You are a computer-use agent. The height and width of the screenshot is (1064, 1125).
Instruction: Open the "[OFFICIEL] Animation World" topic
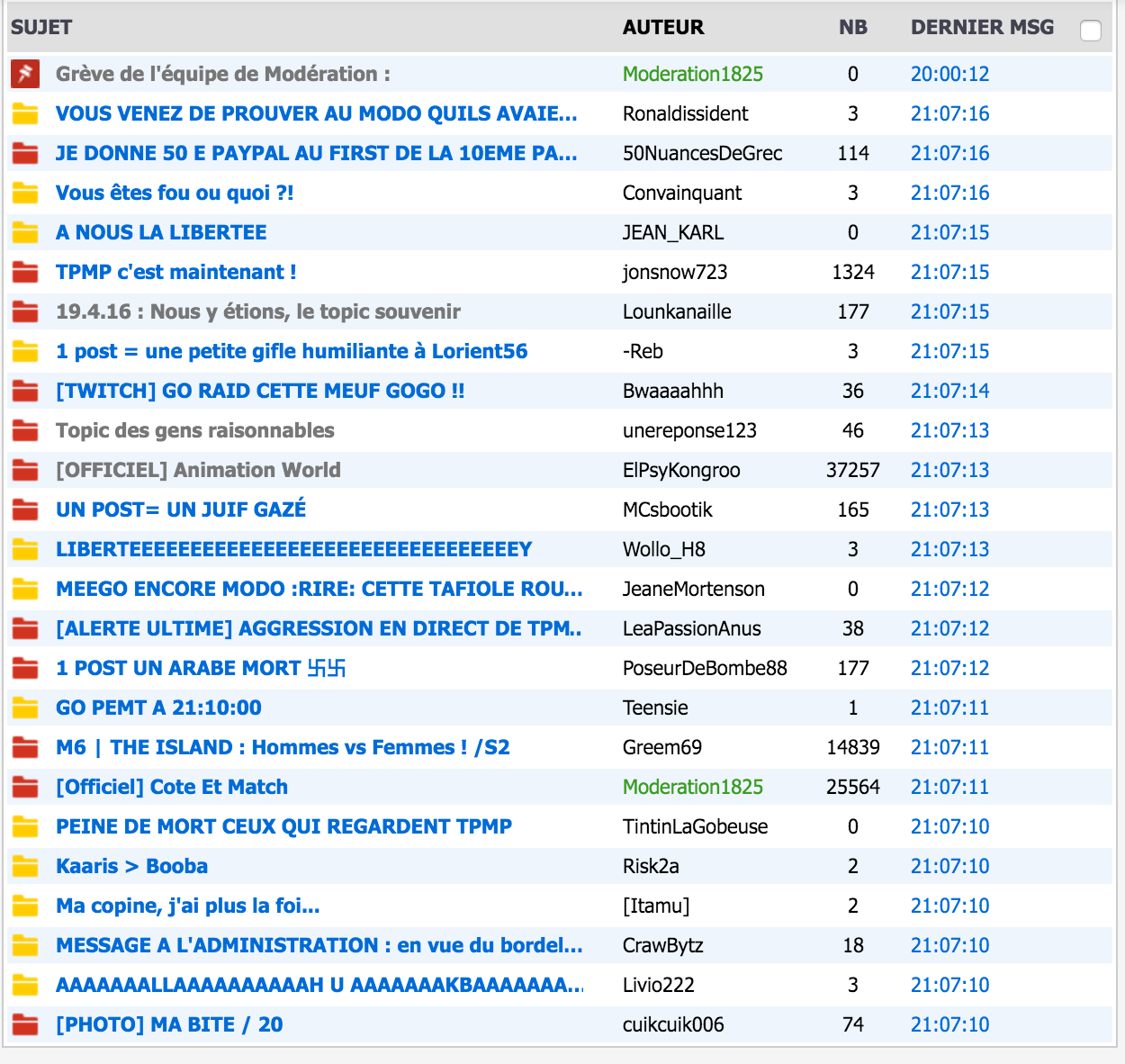click(x=198, y=470)
